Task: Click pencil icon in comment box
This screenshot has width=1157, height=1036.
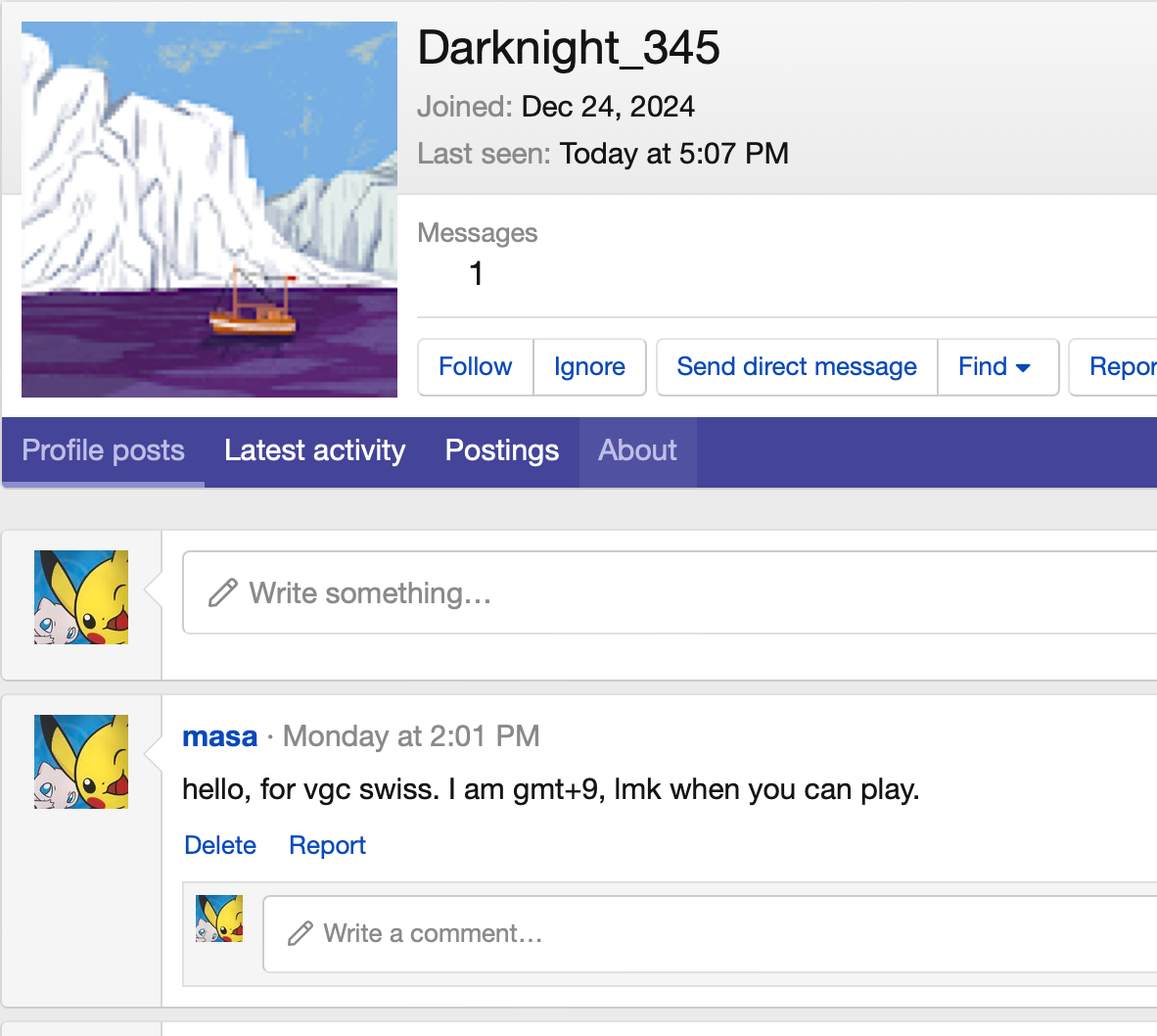Action: coord(301,933)
